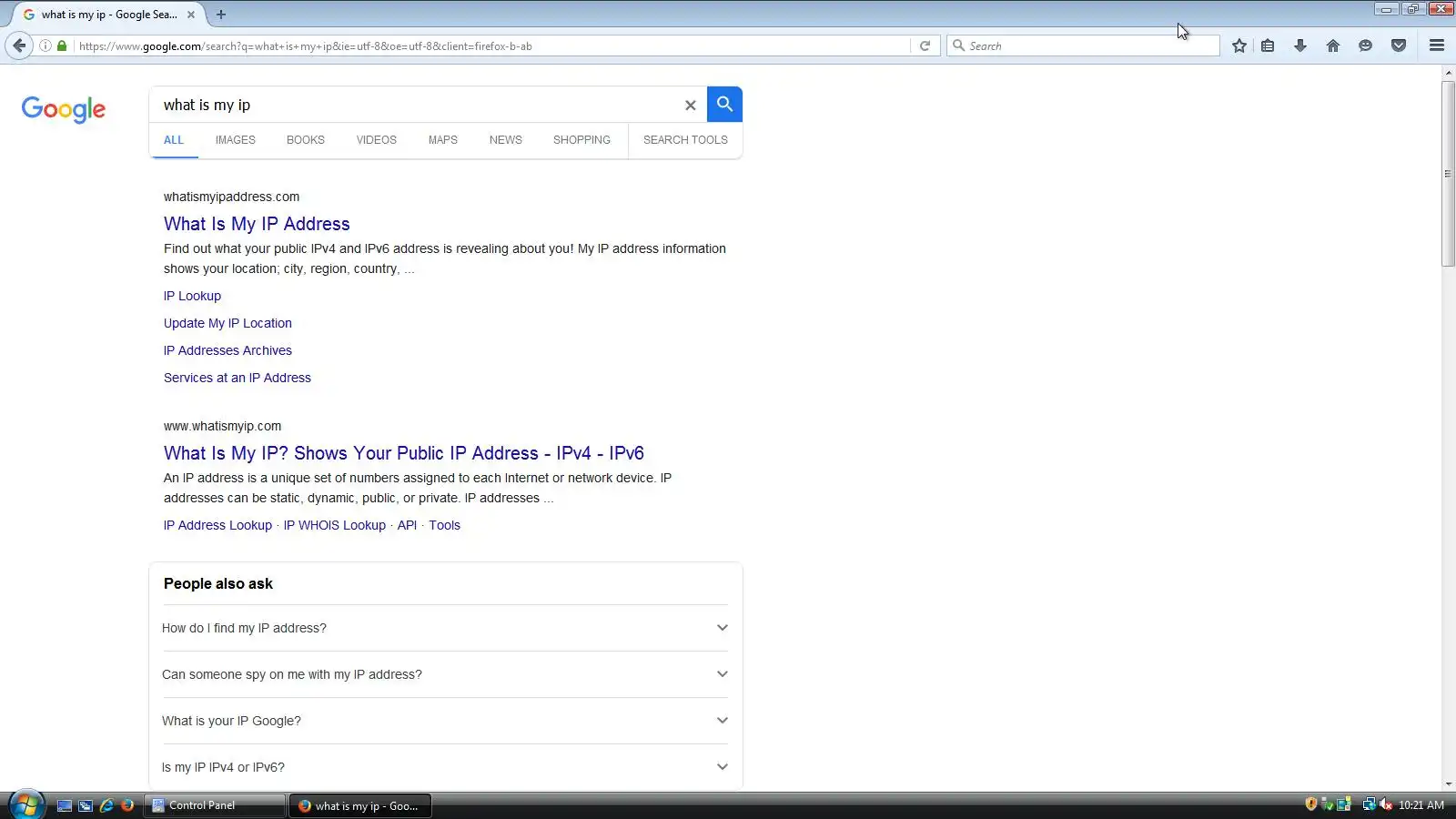The image size is (1456, 819).
Task: Click the muted volume tray icon
Action: 1386,804
